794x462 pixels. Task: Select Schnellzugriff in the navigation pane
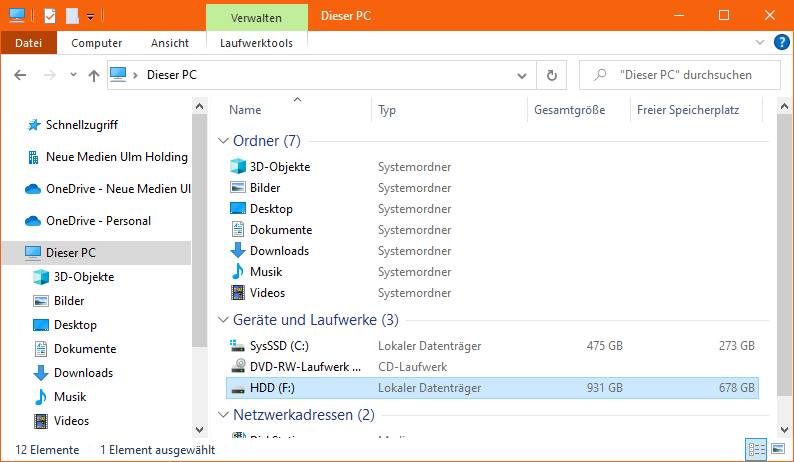click(82, 125)
